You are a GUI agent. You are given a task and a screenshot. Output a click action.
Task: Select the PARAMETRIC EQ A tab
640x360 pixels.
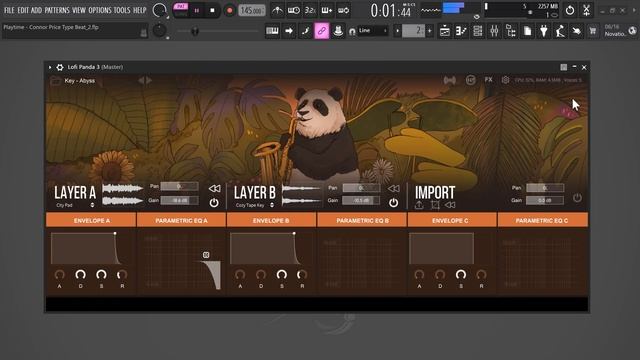181,220
